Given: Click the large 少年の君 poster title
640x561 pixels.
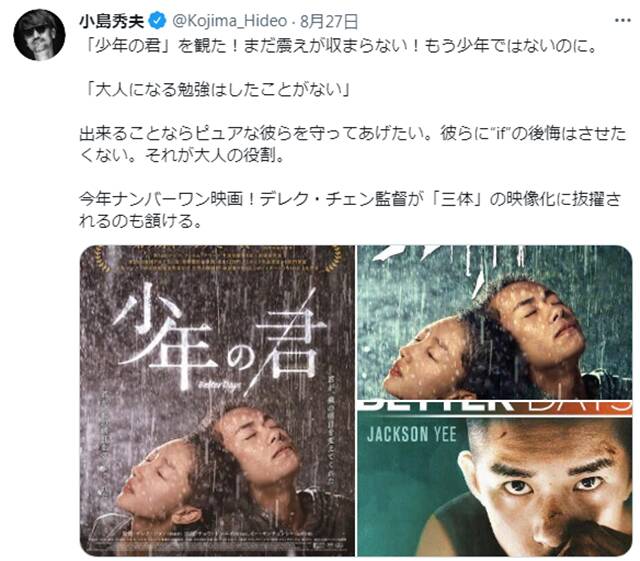Looking at the screenshot, I should pos(219,336).
